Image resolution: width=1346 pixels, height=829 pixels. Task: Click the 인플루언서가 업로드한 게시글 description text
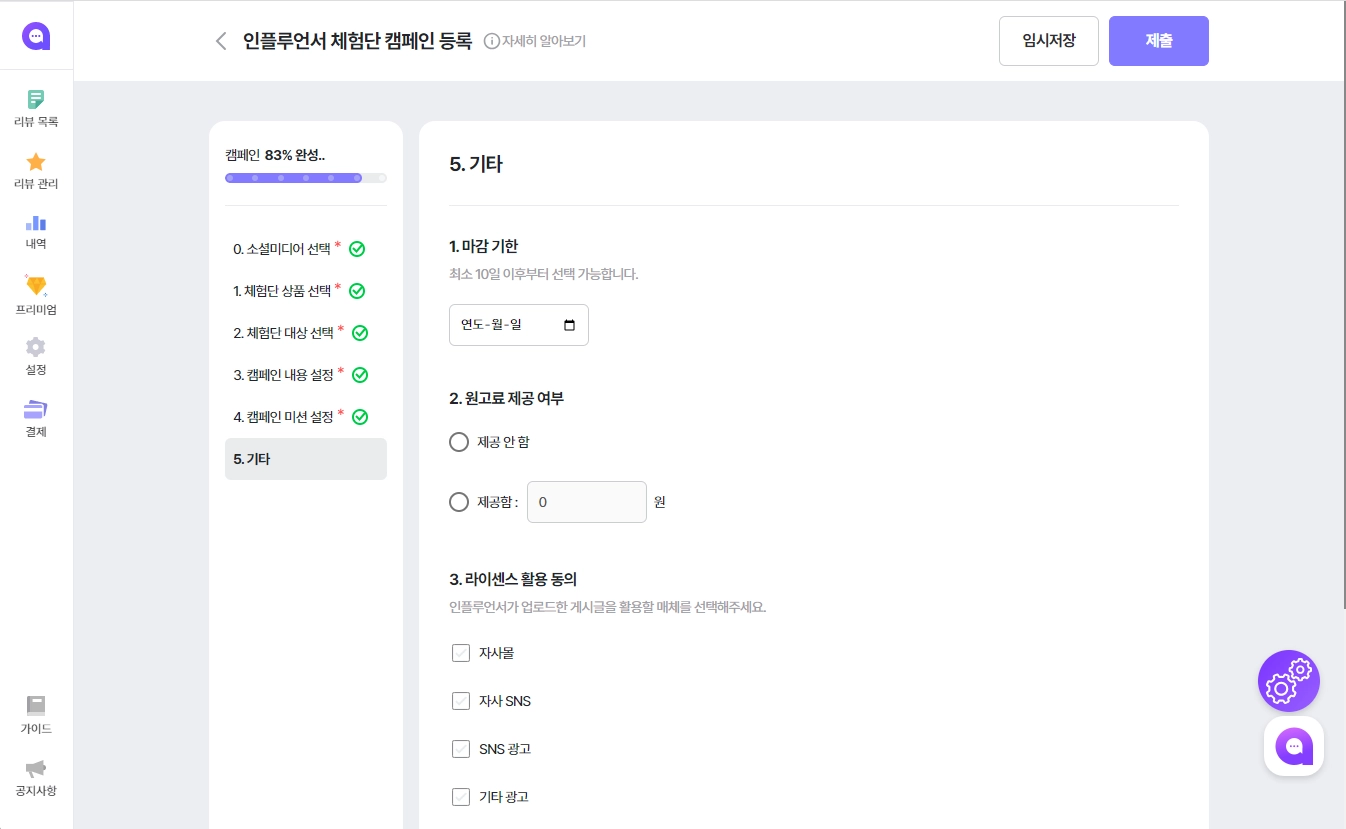608,607
